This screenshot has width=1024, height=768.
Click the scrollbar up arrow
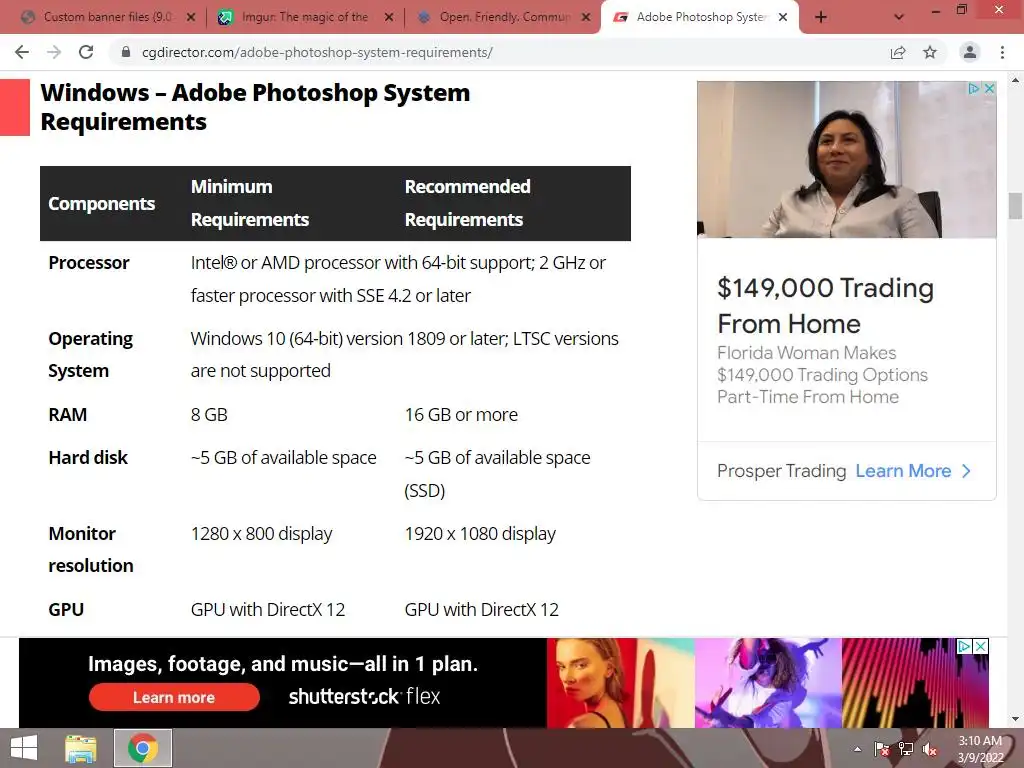[1015, 80]
